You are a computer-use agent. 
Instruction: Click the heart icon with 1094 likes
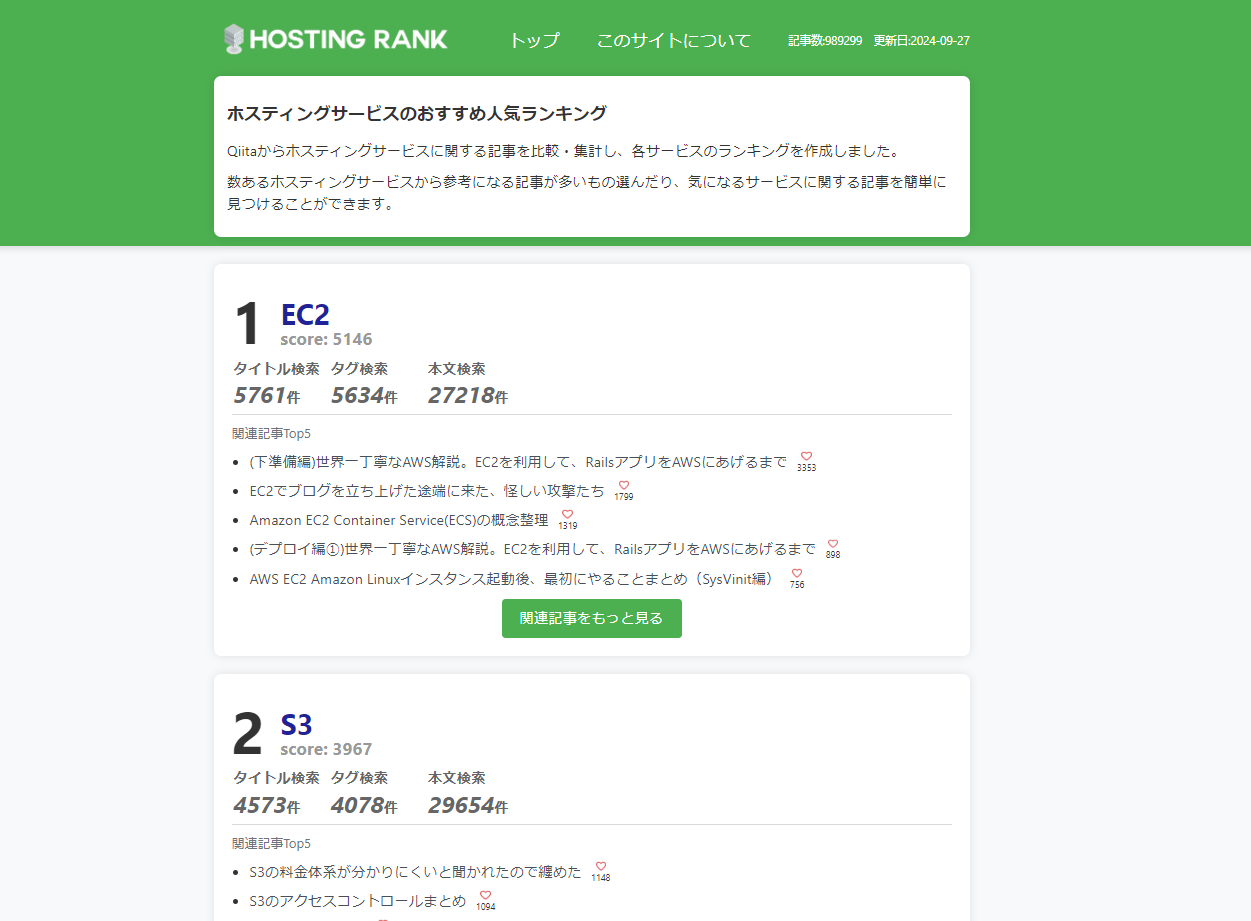(485, 896)
